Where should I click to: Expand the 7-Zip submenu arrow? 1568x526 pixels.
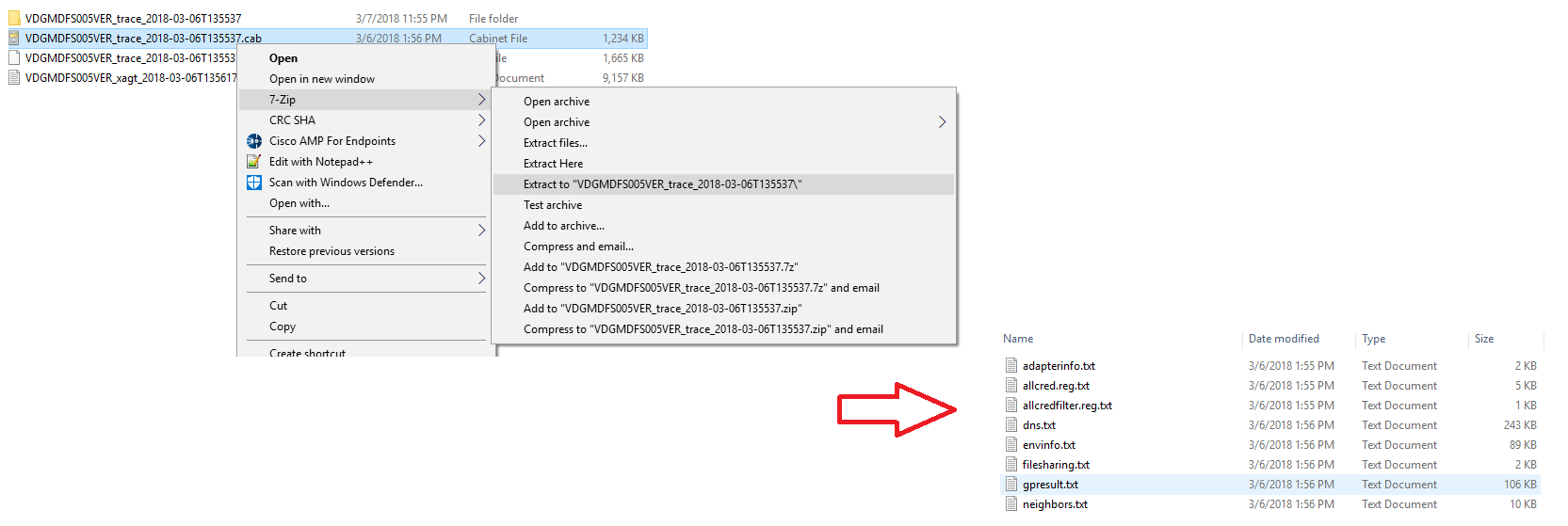(481, 100)
